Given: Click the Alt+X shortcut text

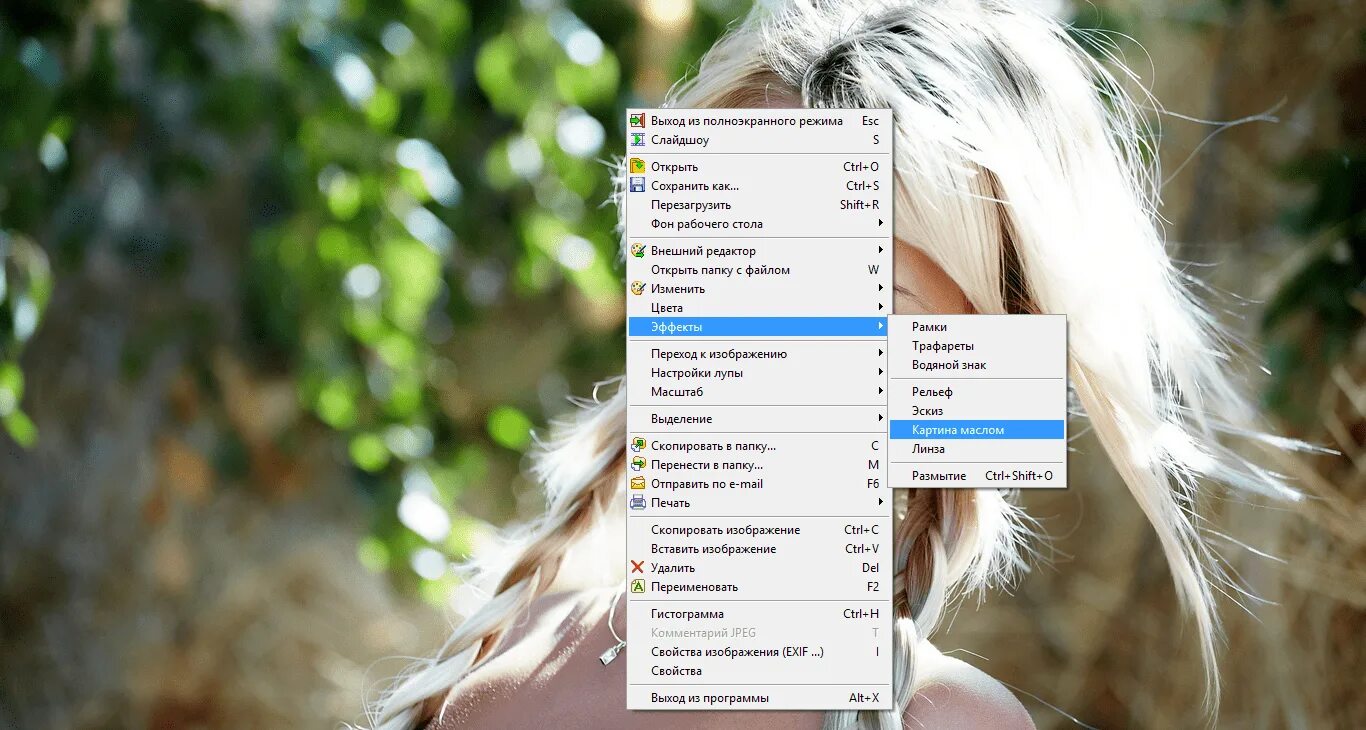Looking at the screenshot, I should (x=864, y=698).
